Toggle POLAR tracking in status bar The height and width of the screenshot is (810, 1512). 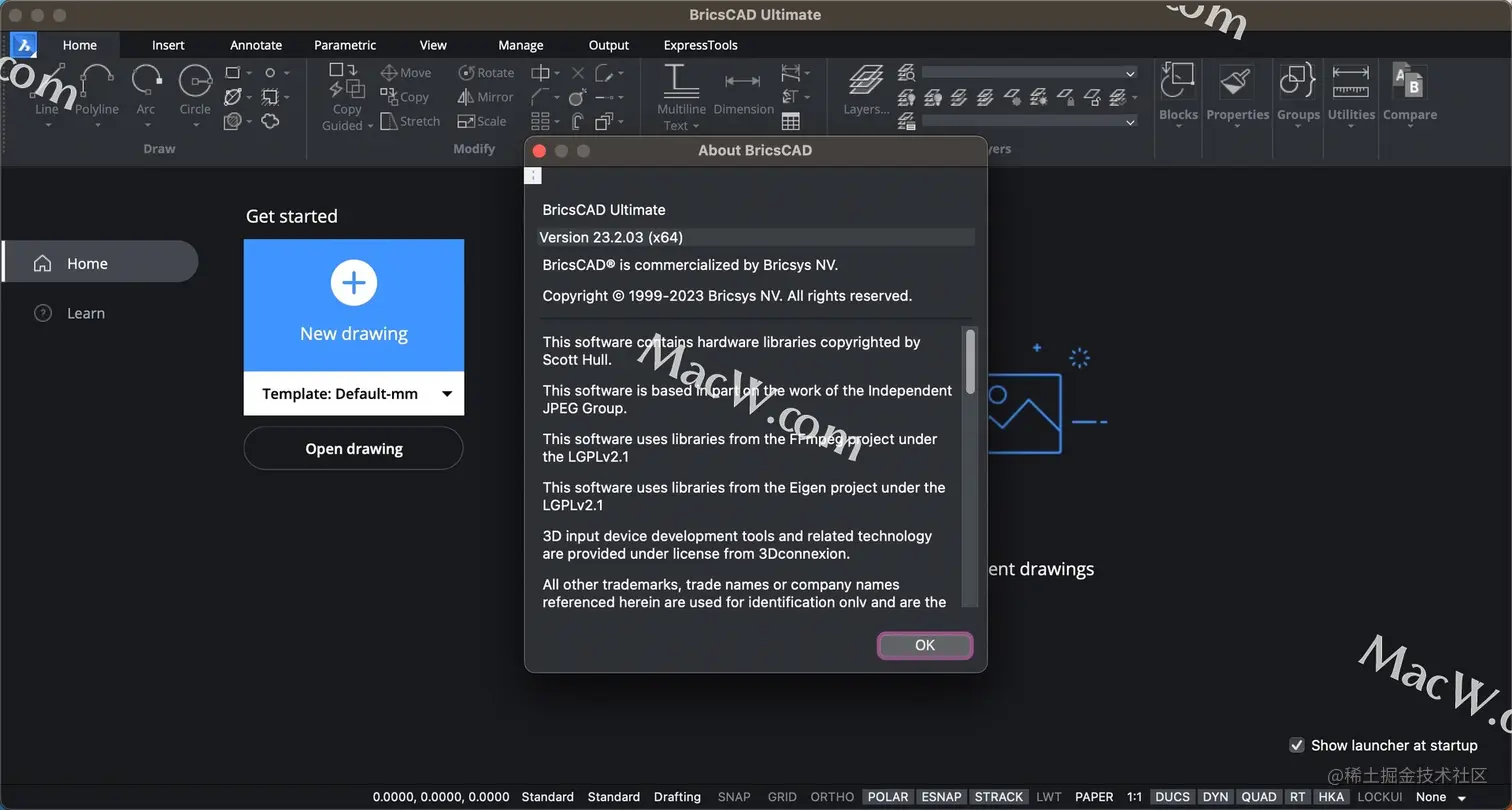point(888,797)
